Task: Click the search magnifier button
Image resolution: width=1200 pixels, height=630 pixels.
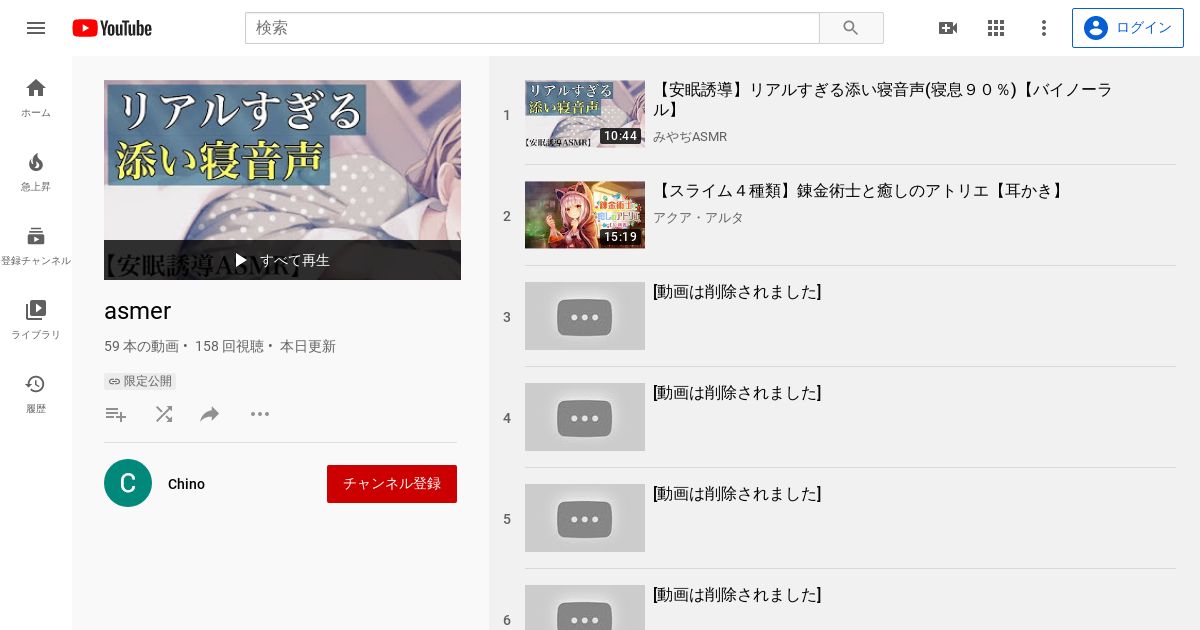Action: 851,28
